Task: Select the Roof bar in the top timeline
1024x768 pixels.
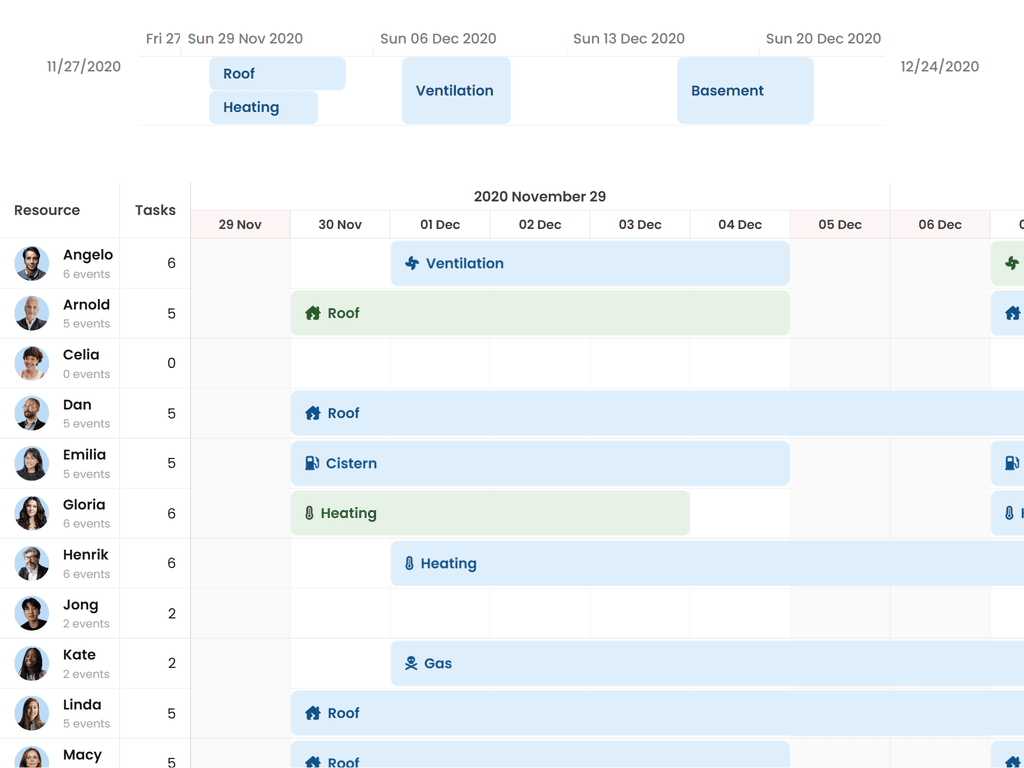Action: click(277, 74)
